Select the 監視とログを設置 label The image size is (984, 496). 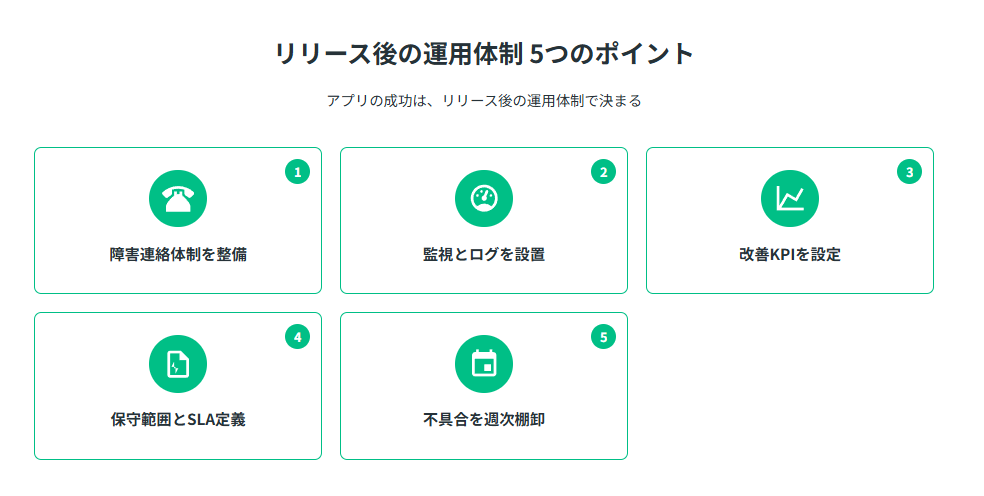[x=484, y=254]
